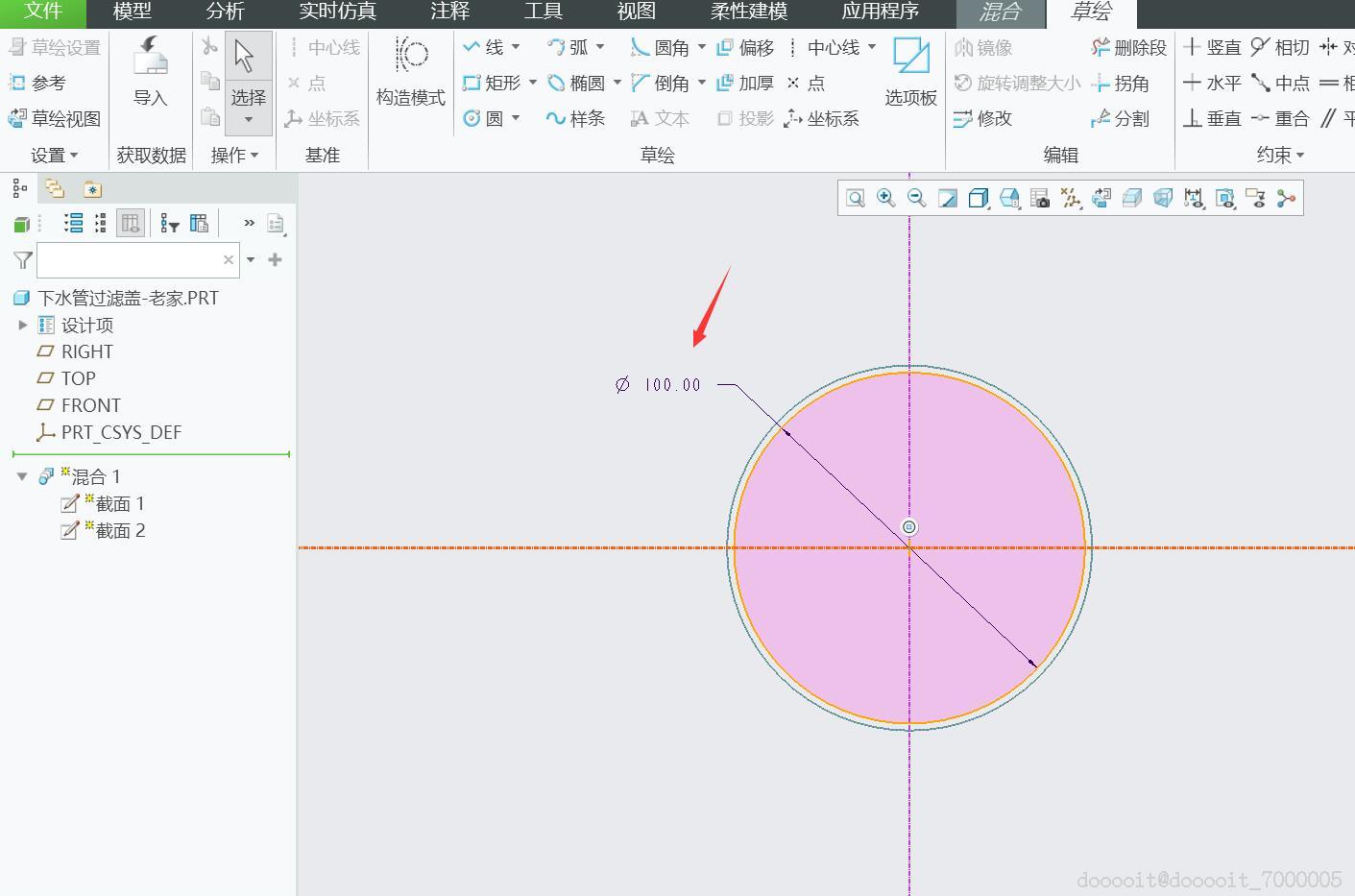This screenshot has width=1355, height=896.
Task: Click the zoom out magnifier icon
Action: click(916, 198)
